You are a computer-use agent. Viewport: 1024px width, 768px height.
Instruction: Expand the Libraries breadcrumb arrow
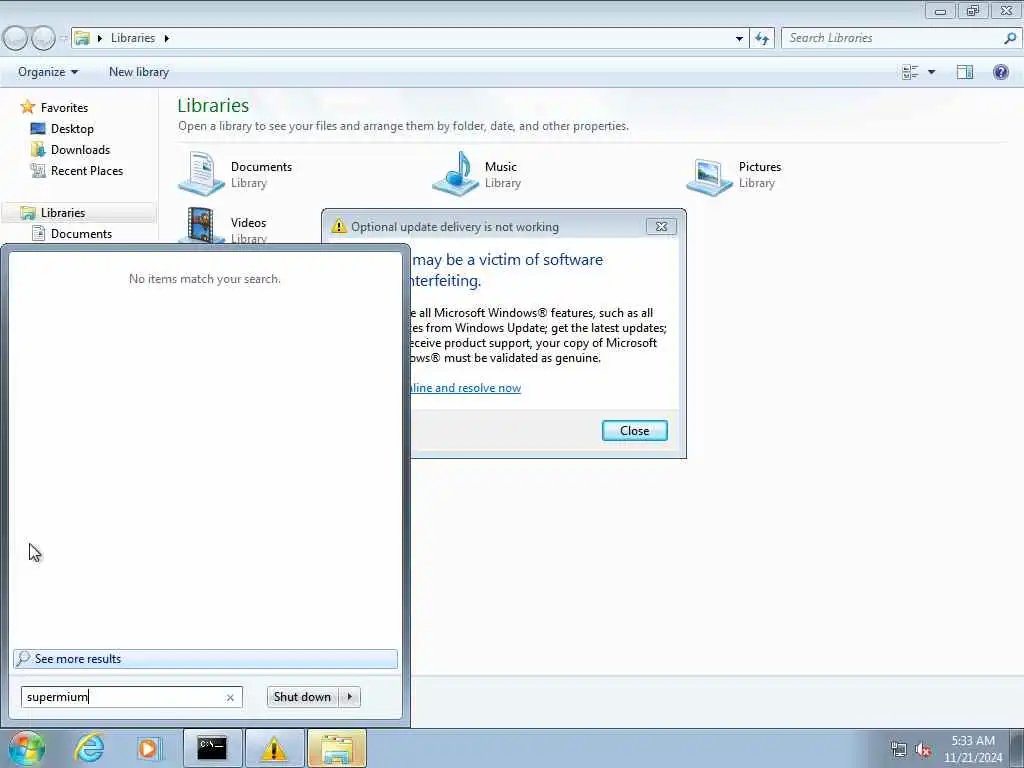(x=167, y=39)
